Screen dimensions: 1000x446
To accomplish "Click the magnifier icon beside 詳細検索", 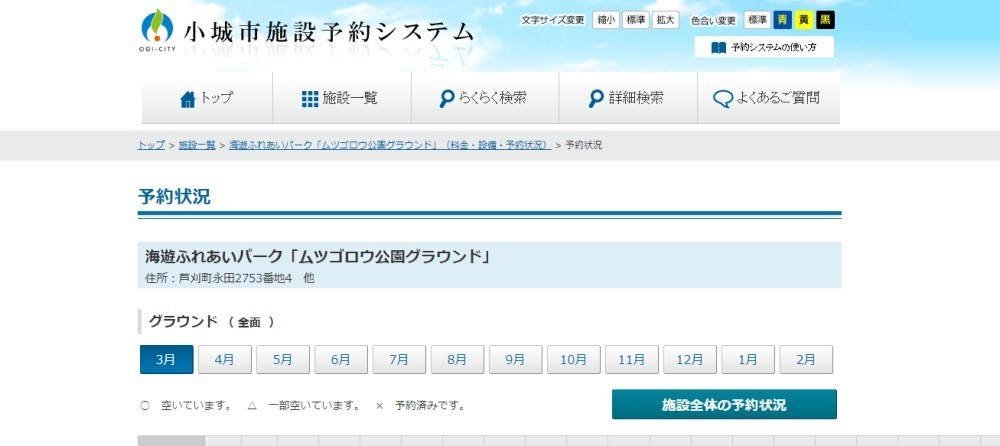I will (x=596, y=99).
